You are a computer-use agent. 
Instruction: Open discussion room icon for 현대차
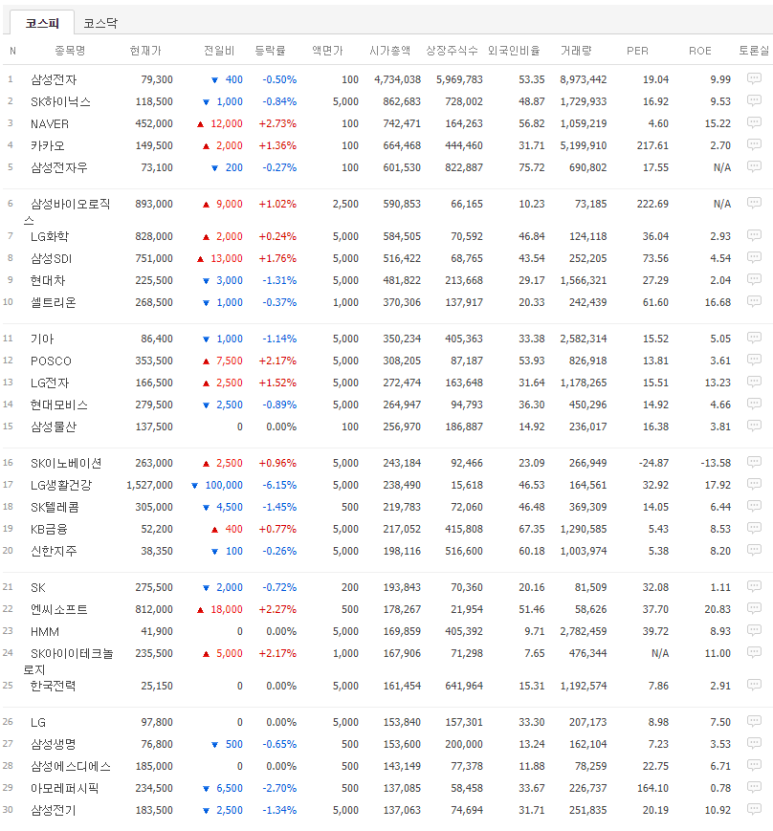753,279
